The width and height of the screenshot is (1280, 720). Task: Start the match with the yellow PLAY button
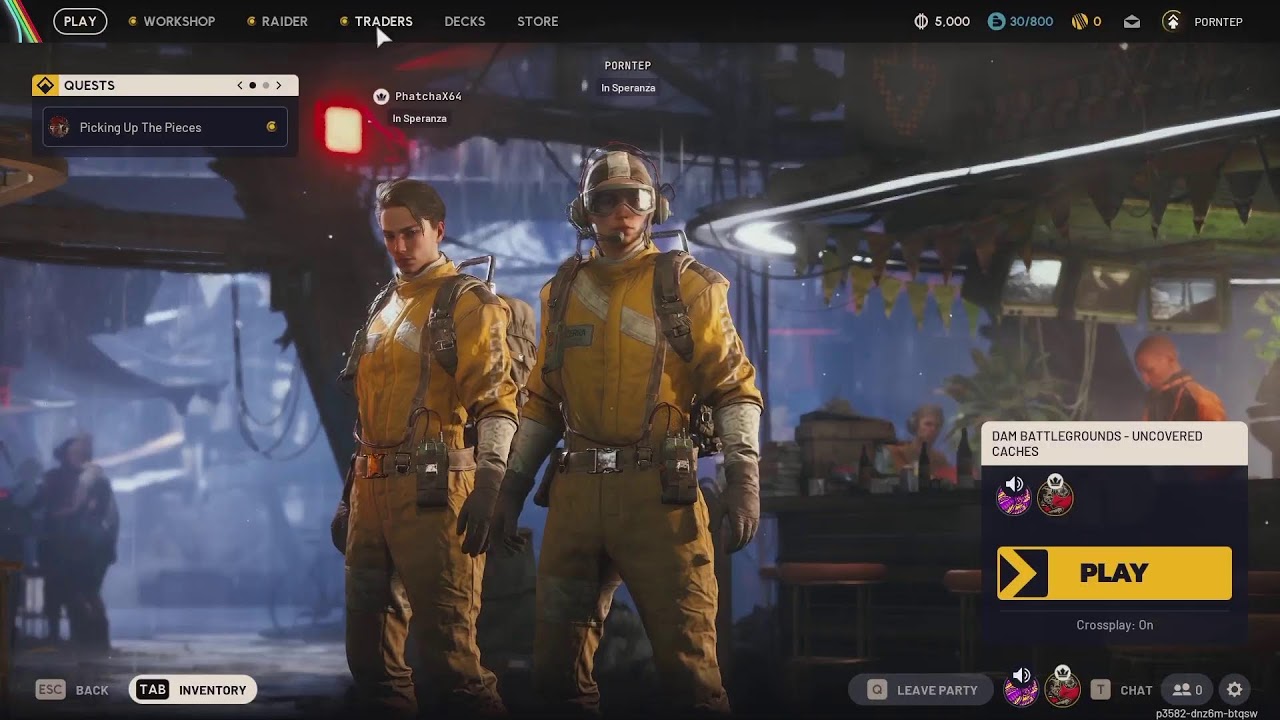point(1114,573)
